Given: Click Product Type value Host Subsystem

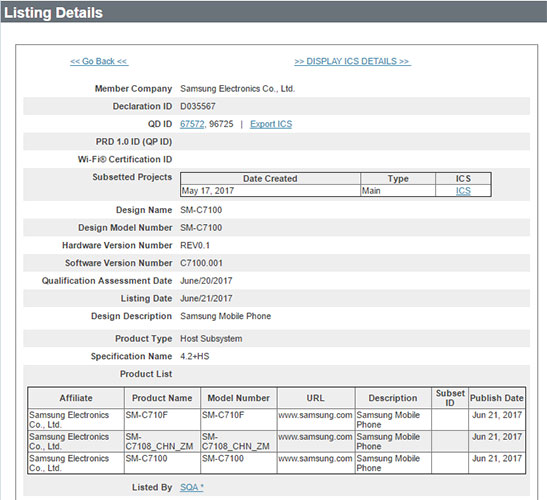Looking at the screenshot, I should point(211,338).
